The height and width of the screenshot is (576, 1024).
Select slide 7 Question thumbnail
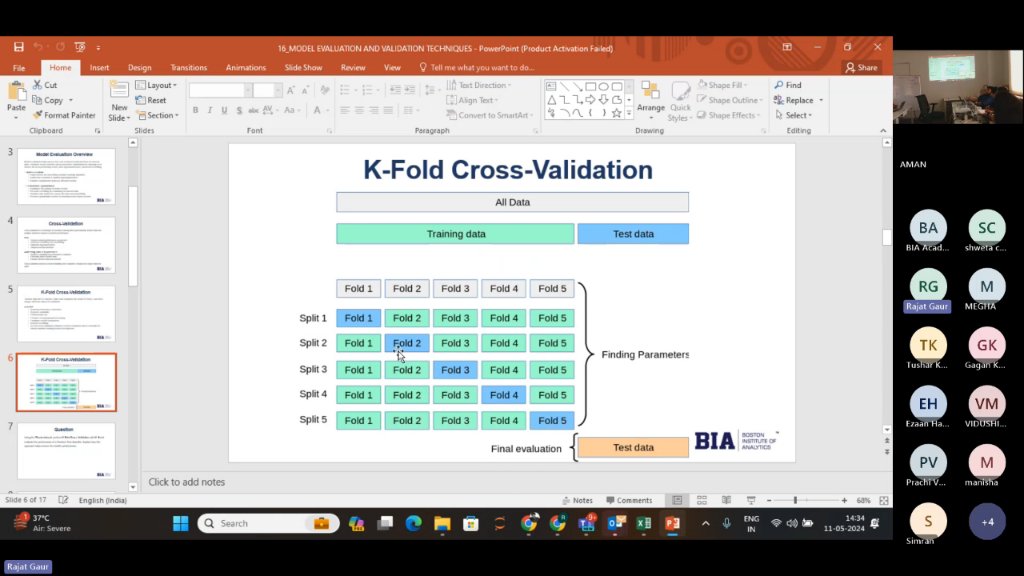pos(66,451)
